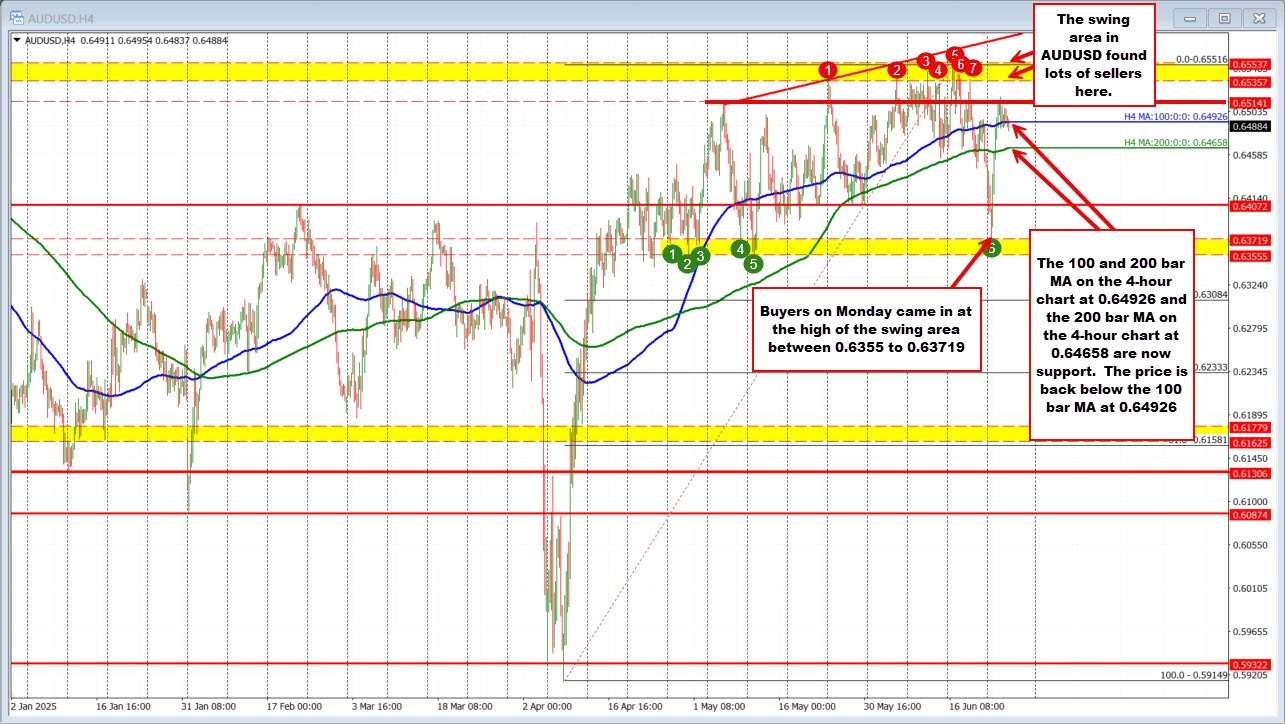Click the current price tag 0.64884
This screenshot has height=724, width=1285.
[x=1250, y=126]
